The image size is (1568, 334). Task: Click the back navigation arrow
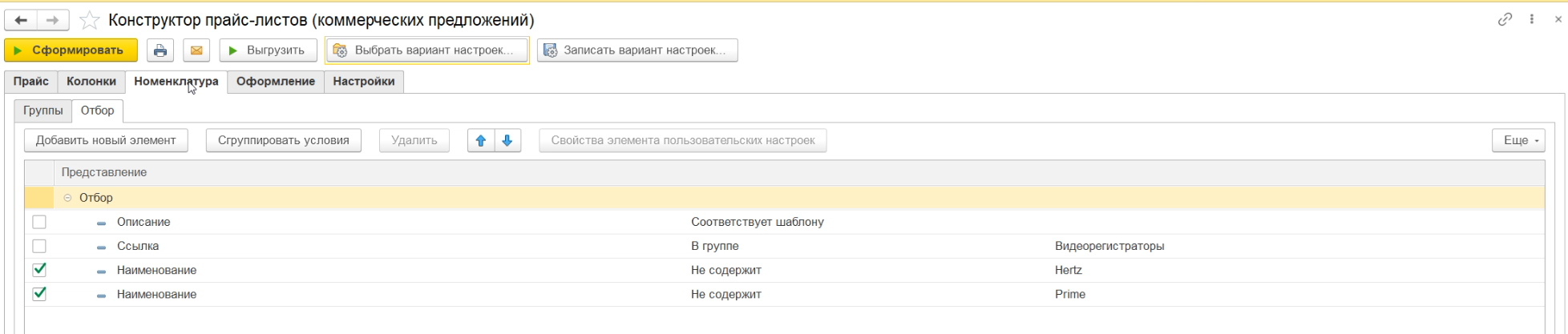click(x=21, y=20)
